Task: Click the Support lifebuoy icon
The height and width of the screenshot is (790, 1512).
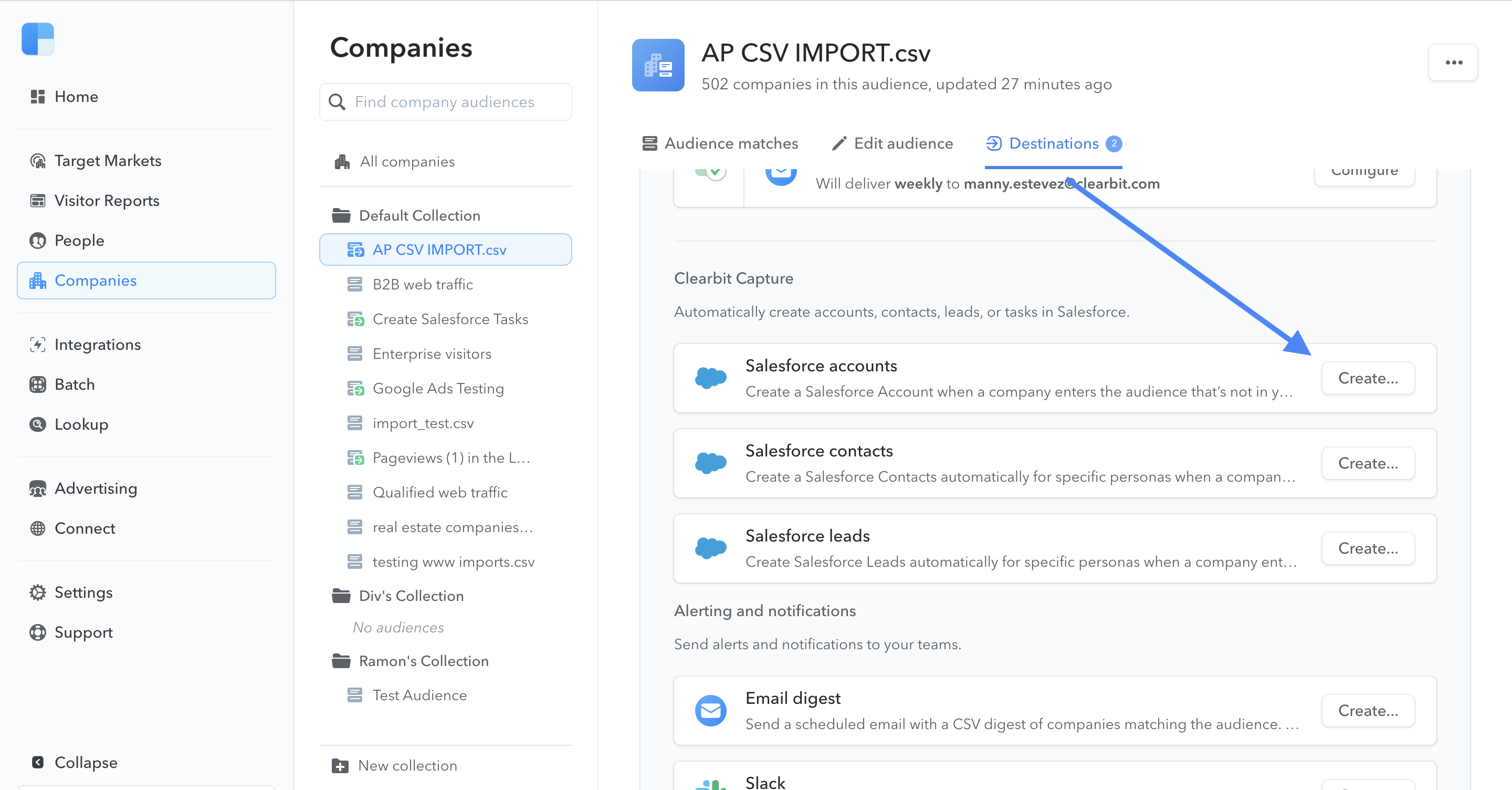Action: 38,632
